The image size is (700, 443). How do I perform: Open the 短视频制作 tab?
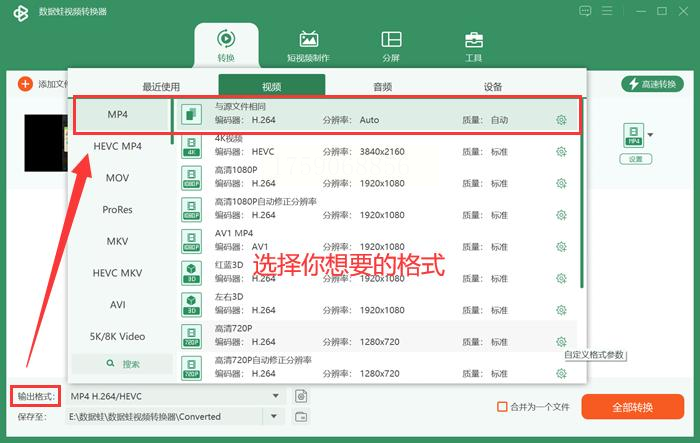coord(308,46)
